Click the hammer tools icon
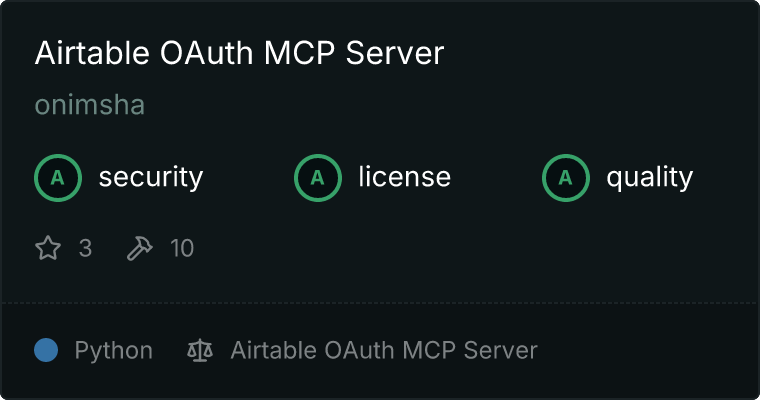760x400 pixels. click(140, 248)
